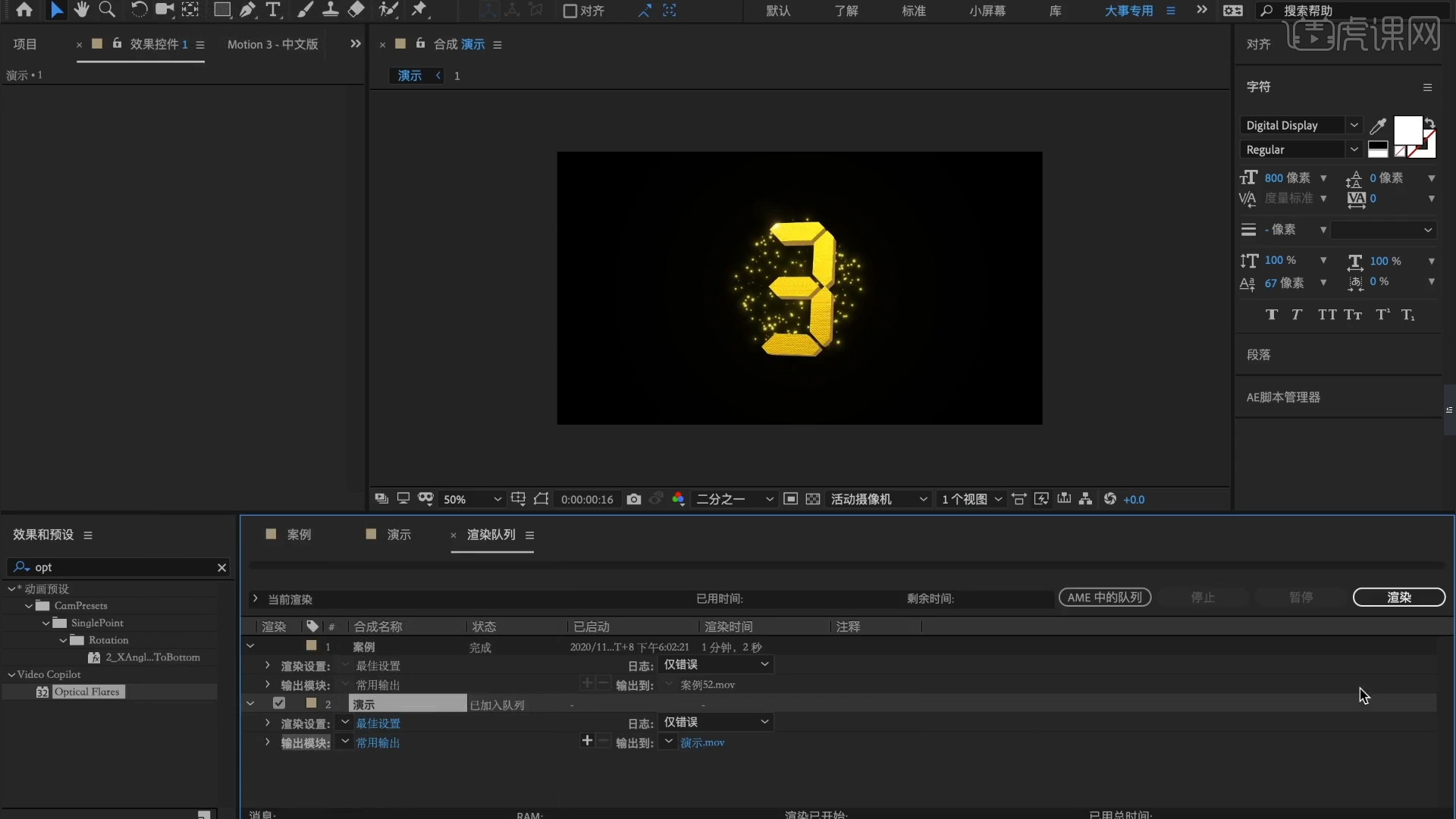
Task: Select the 渲染队列 tab
Action: (x=491, y=535)
